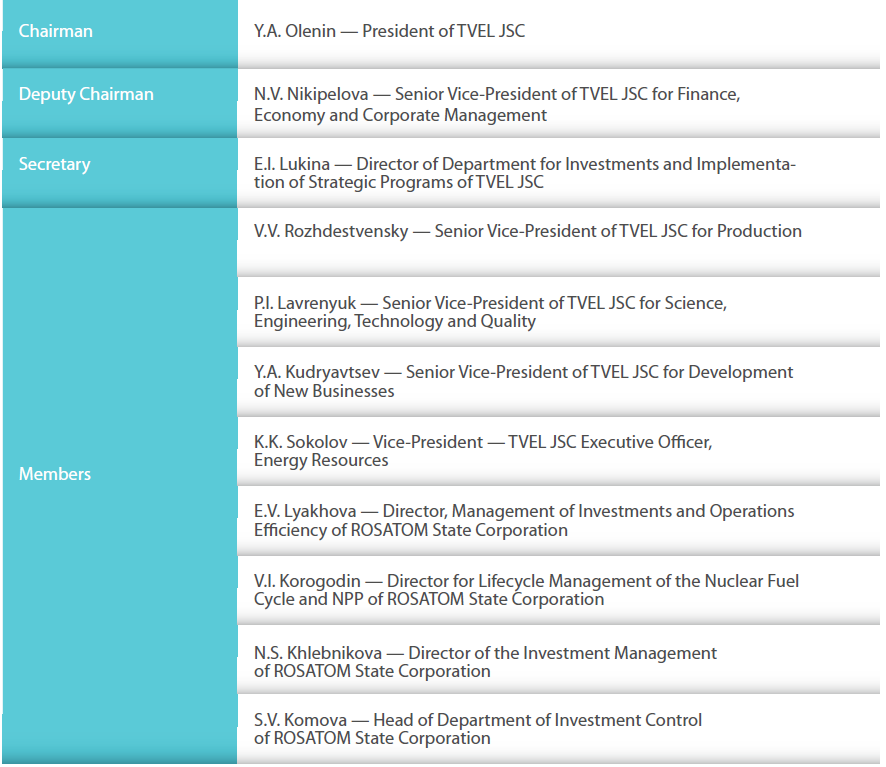Click the Secretary role label
The image size is (886, 767).
(54, 164)
